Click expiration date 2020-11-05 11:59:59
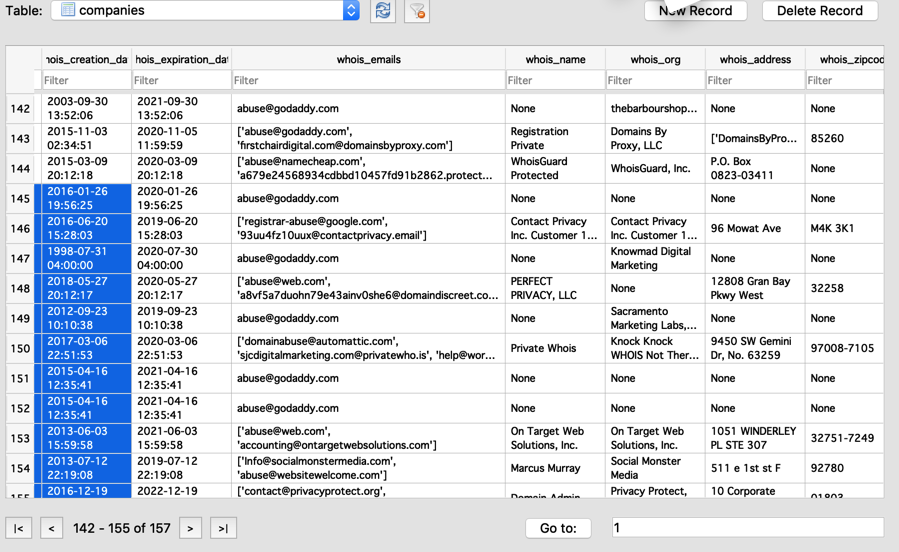The image size is (899, 552). pyautogui.click(x=181, y=138)
